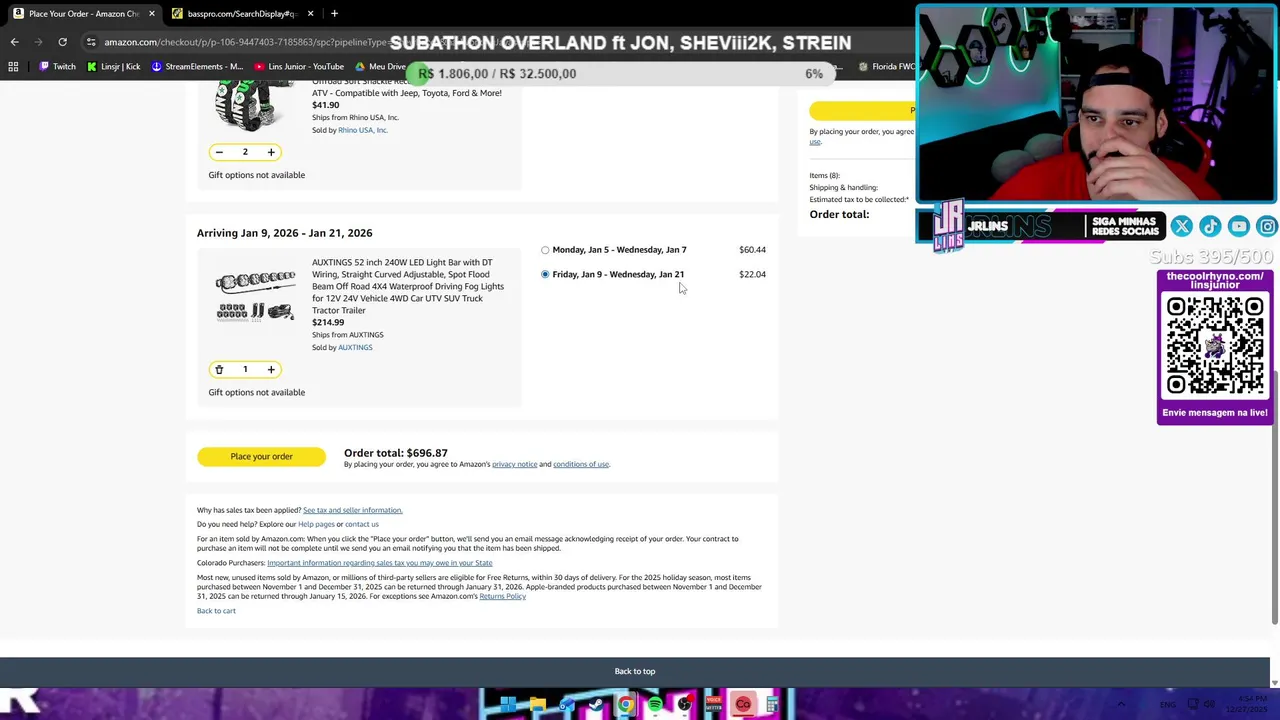Close the basspro.com tab

(310, 14)
